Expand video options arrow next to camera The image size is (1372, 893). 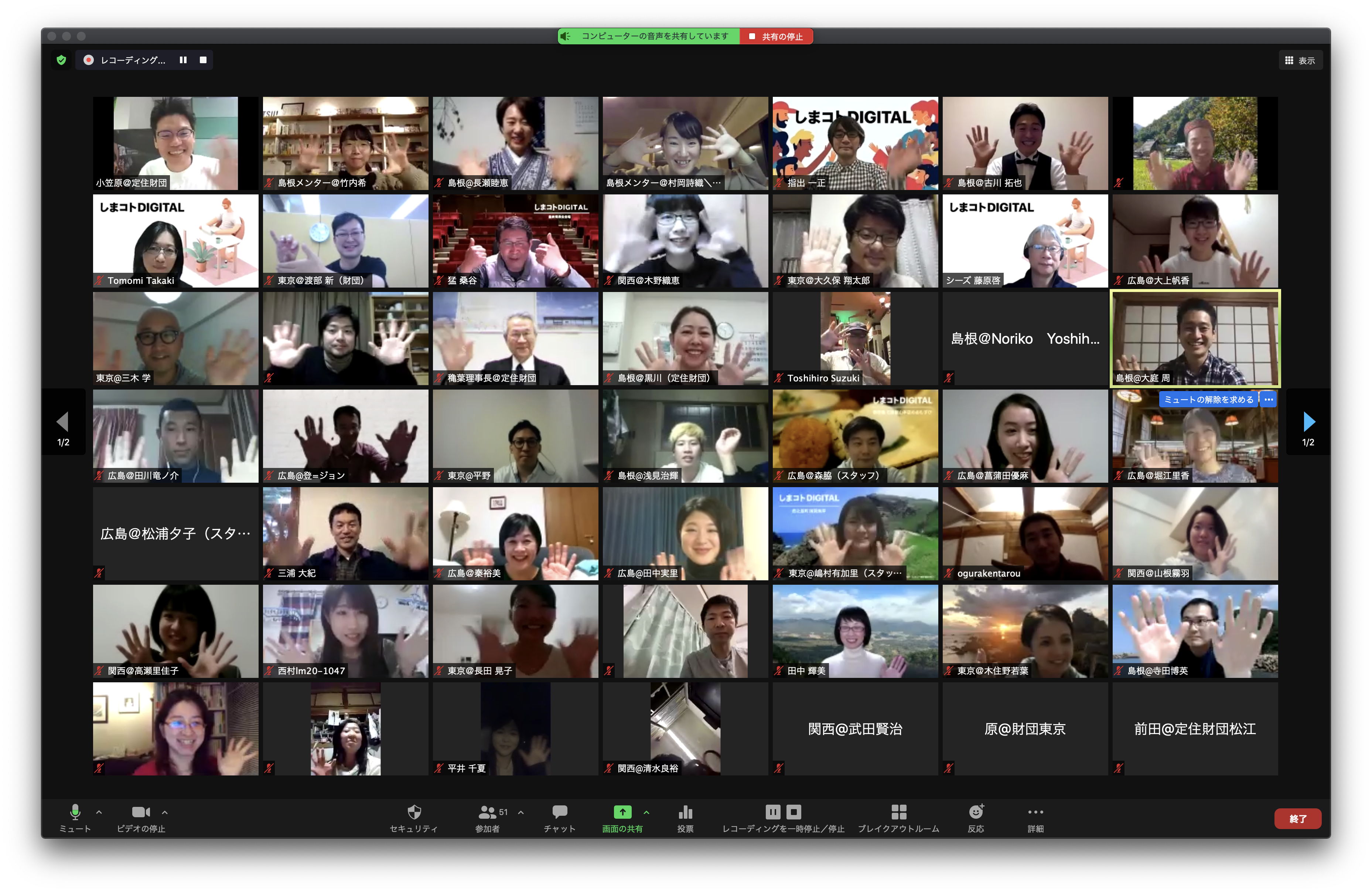[165, 812]
